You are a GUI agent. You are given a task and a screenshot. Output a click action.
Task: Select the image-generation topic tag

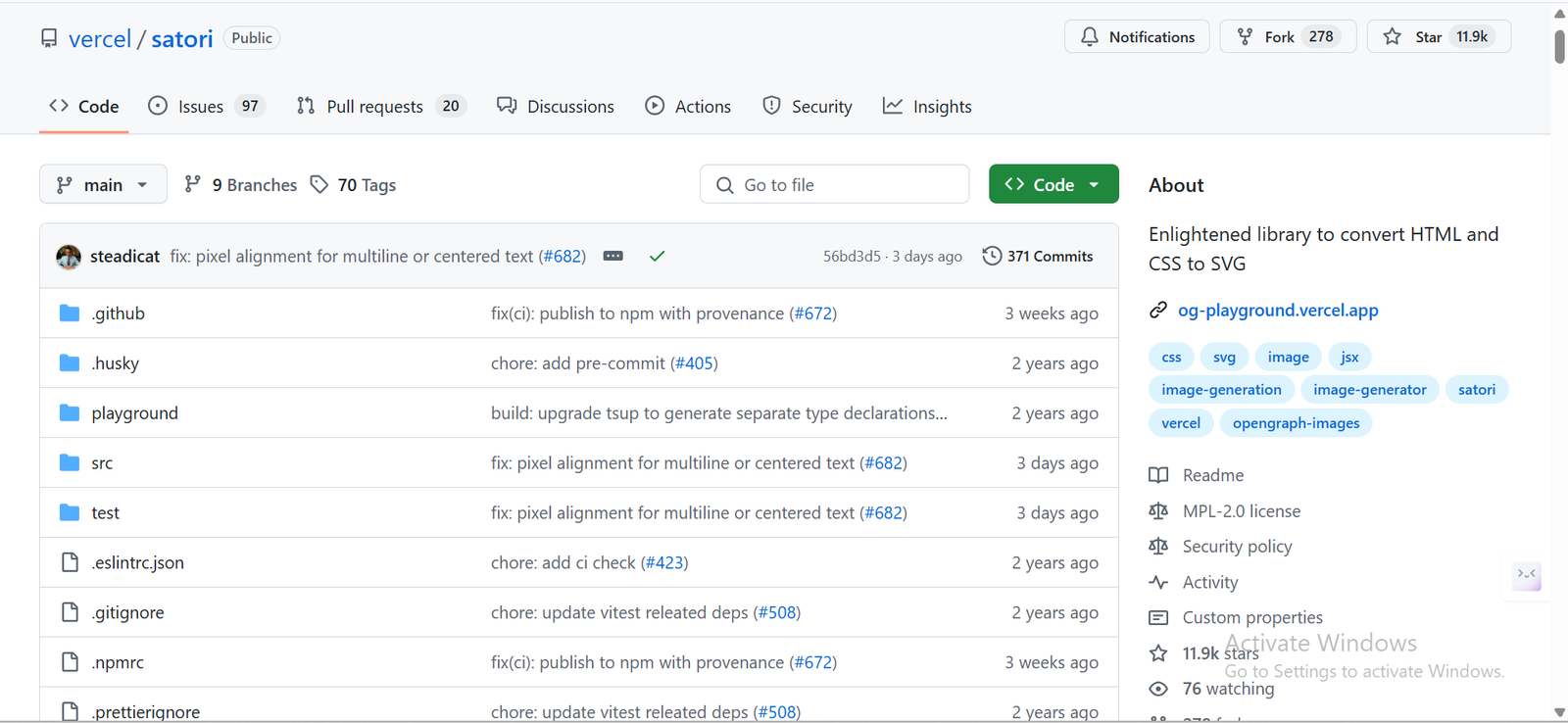[x=1221, y=390]
